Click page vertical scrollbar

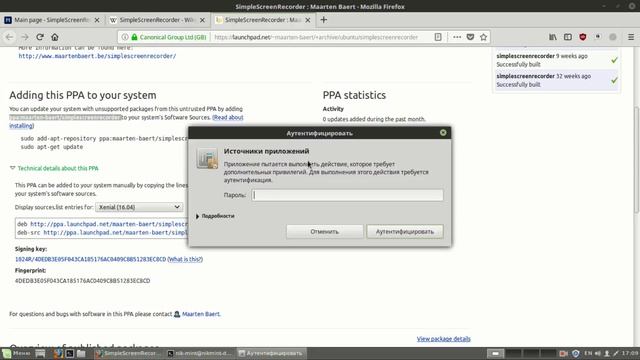click(x=636, y=159)
